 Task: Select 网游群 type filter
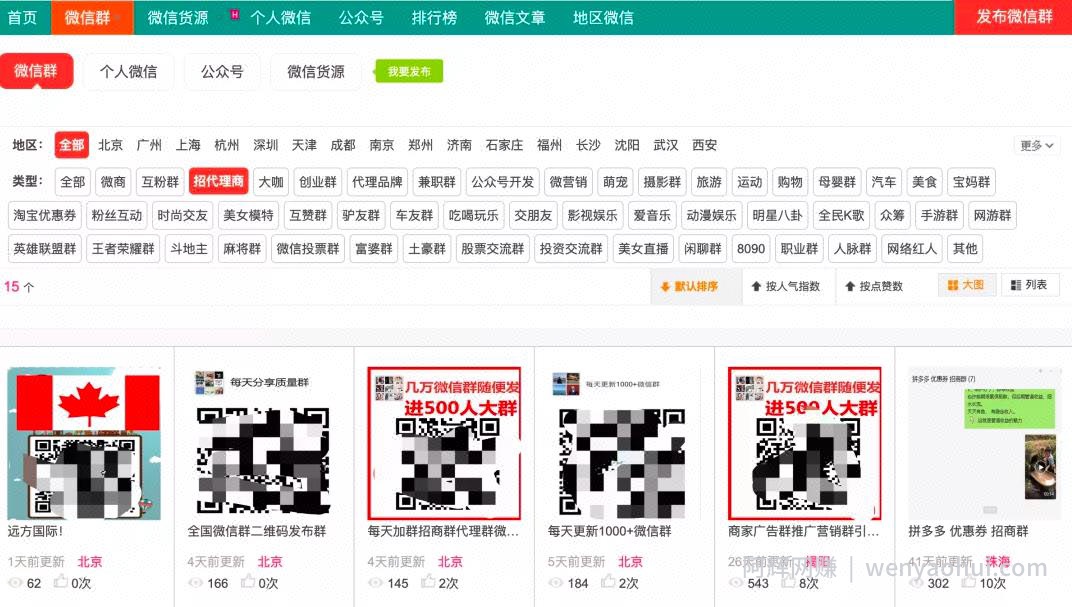(x=992, y=215)
